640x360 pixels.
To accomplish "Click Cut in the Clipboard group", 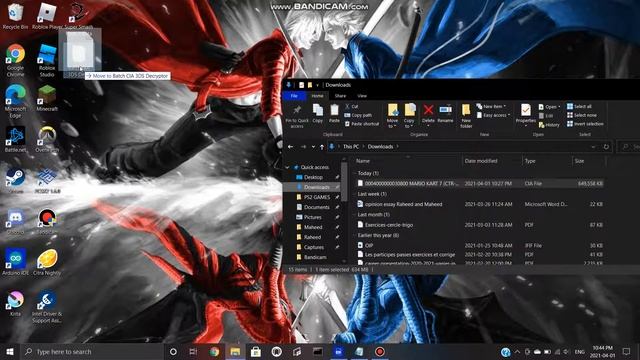I will [x=351, y=107].
